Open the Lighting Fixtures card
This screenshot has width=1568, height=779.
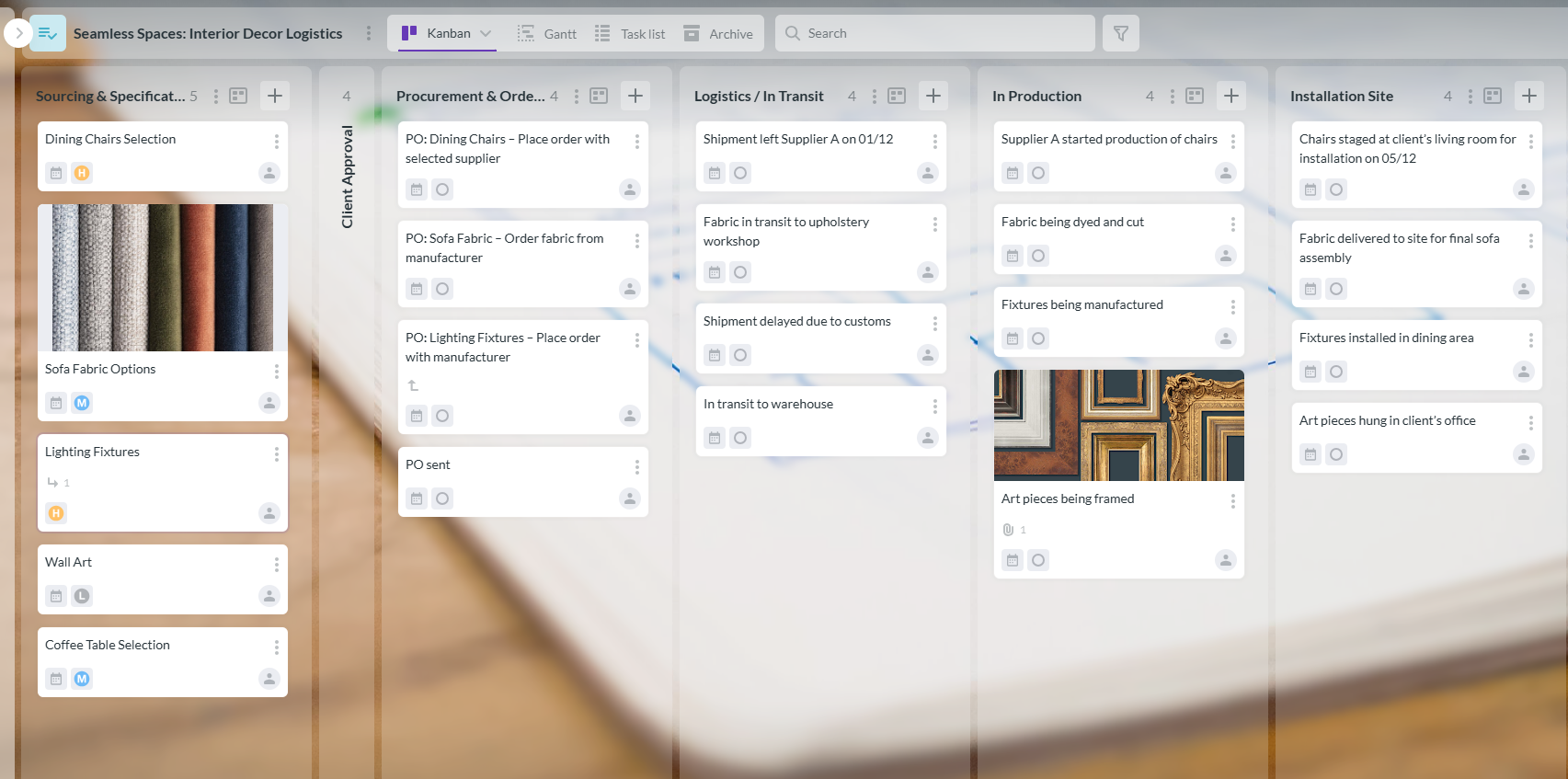pyautogui.click(x=163, y=483)
